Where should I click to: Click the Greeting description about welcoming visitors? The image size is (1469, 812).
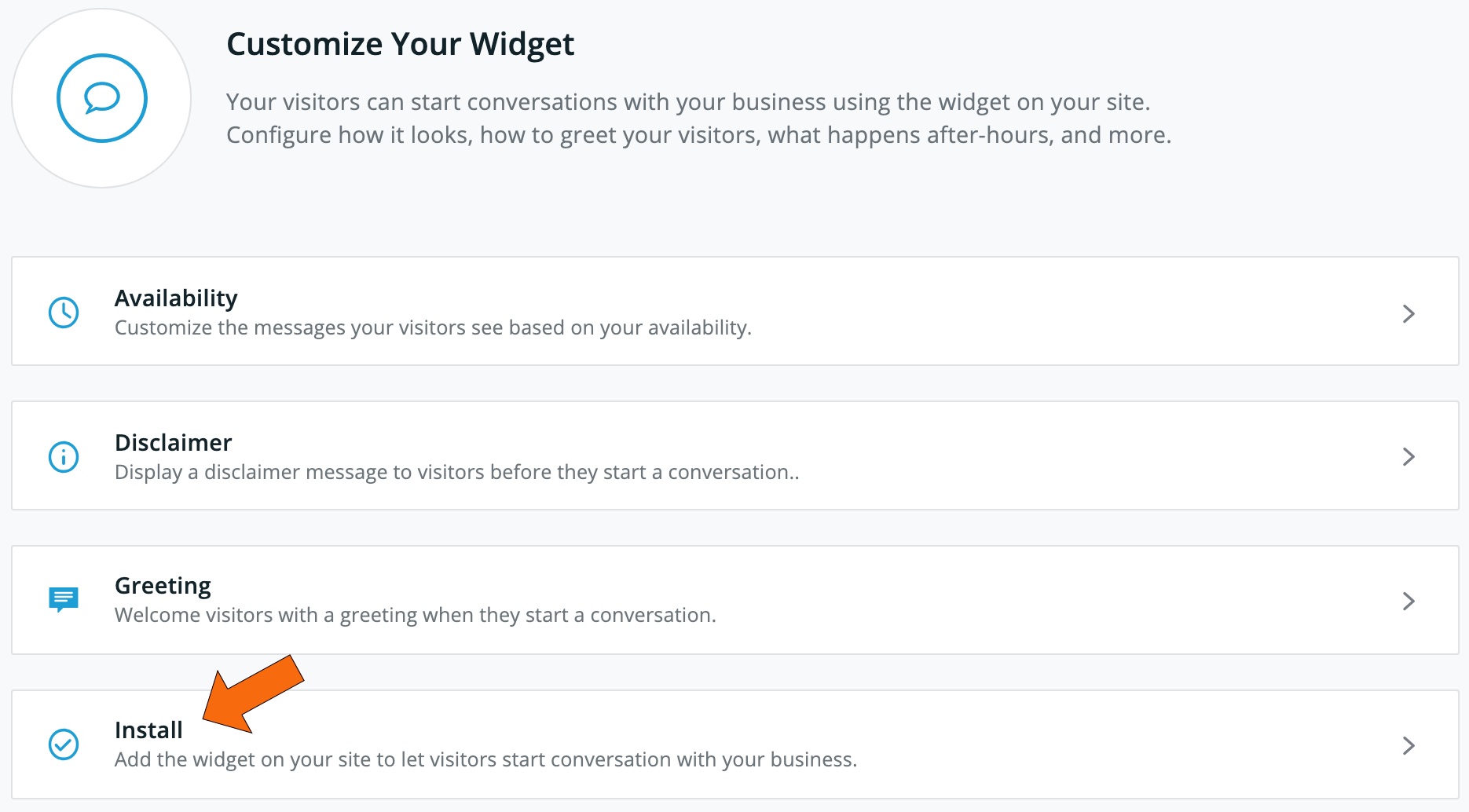[416, 615]
